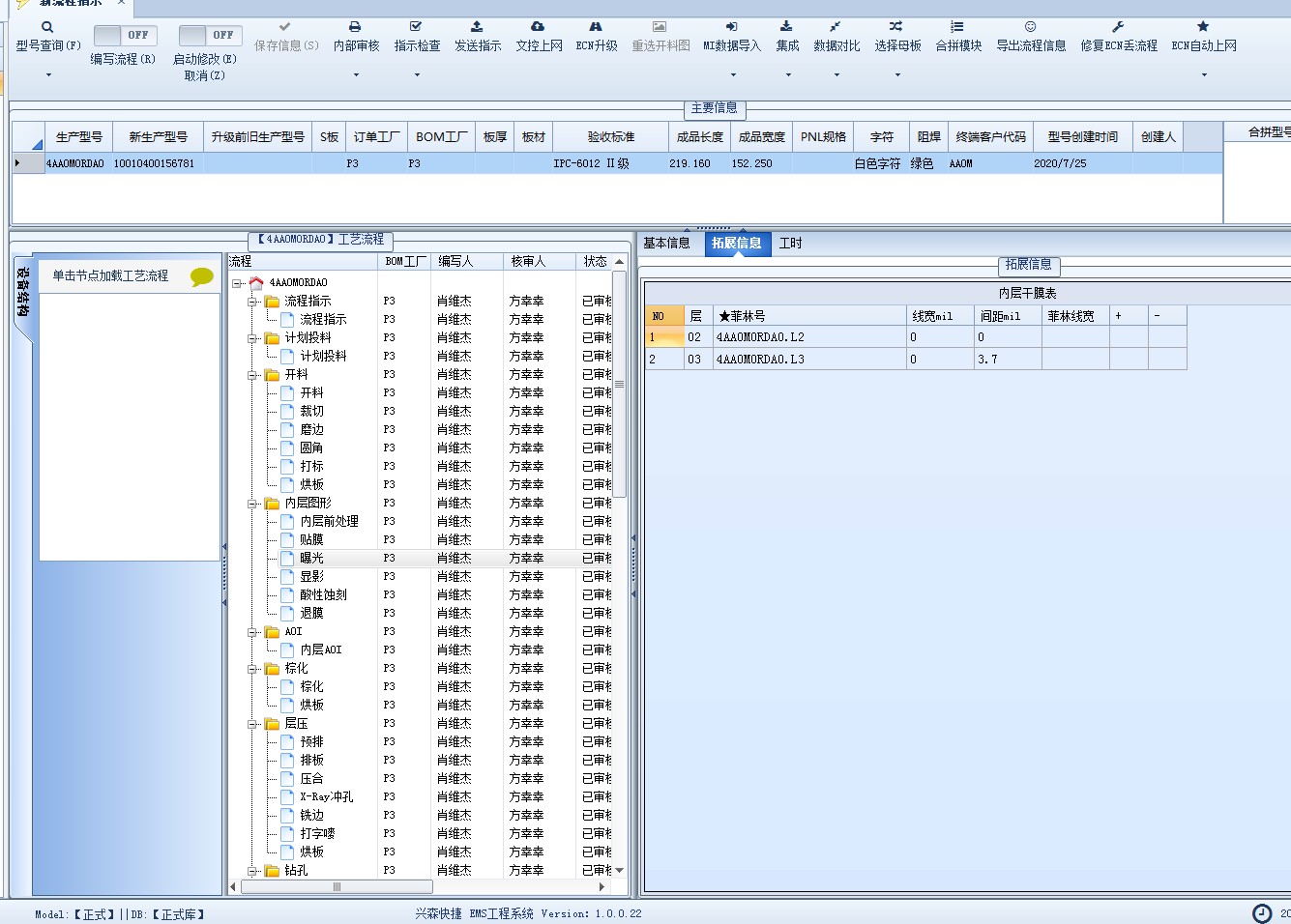
Task: Click the 集成 download icon
Action: (x=787, y=27)
